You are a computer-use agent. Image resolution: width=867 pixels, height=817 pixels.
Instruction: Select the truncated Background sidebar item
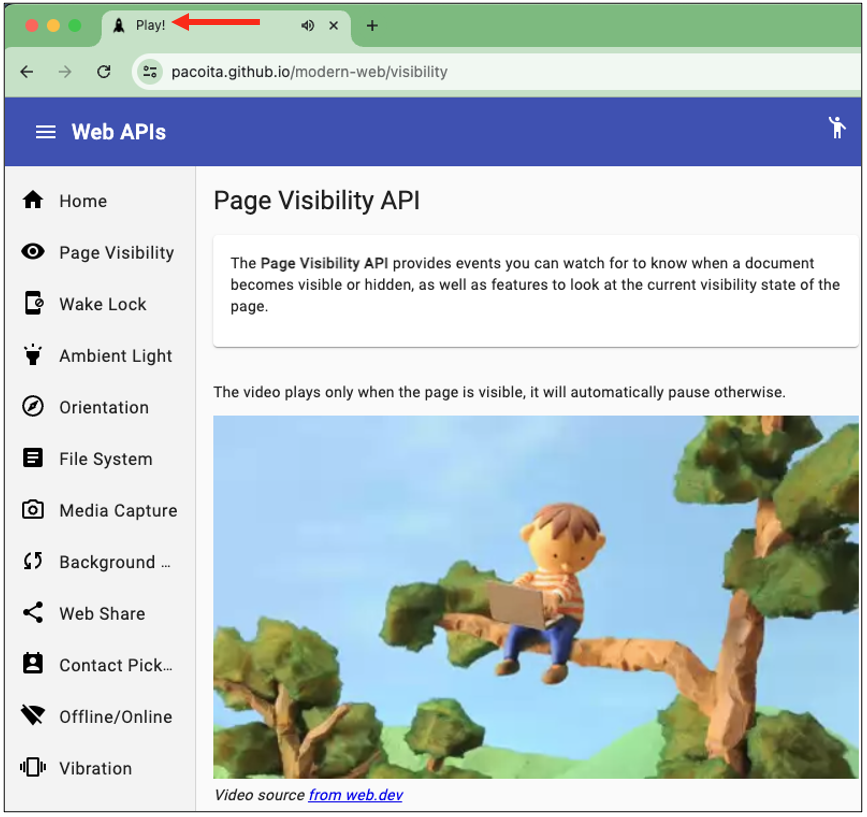click(x=100, y=562)
